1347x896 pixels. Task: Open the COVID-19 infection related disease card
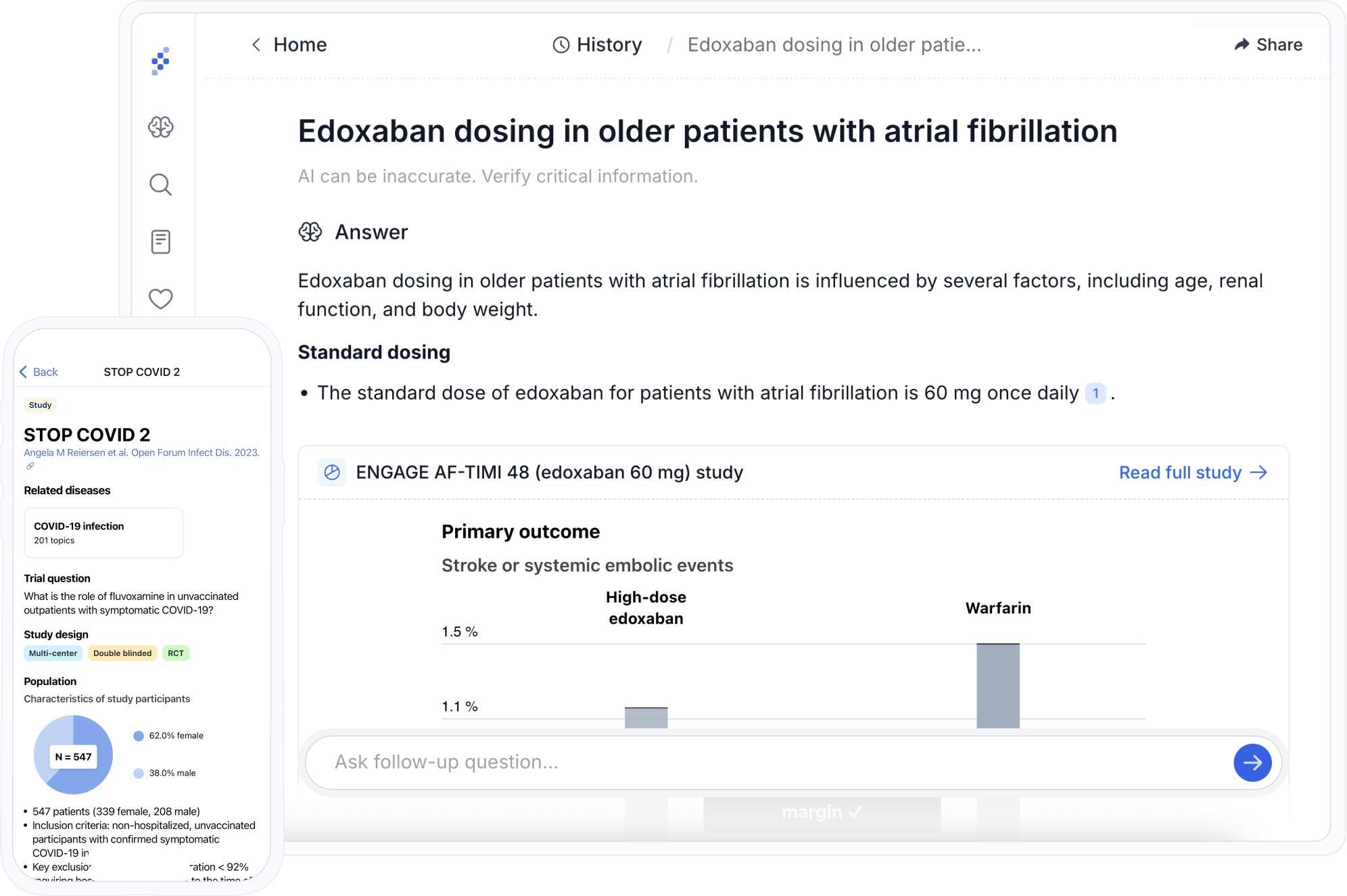[103, 533]
